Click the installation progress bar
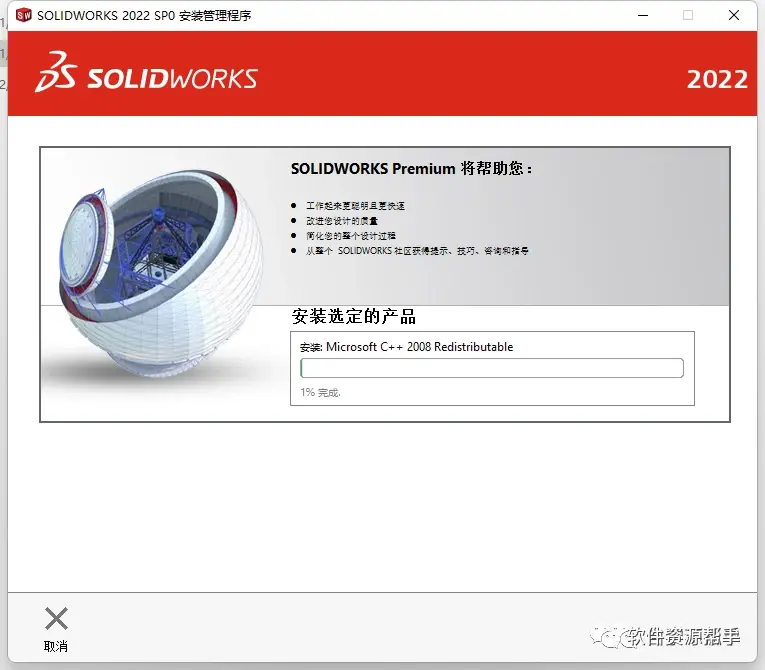The width and height of the screenshot is (765, 670). click(x=492, y=368)
